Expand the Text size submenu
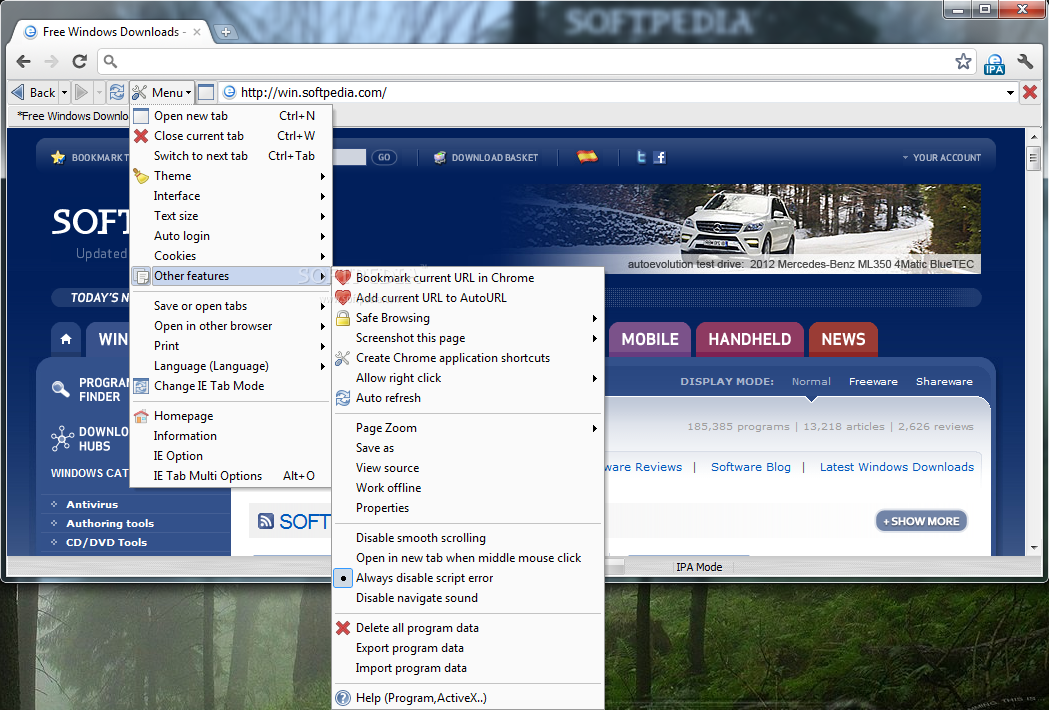The height and width of the screenshot is (710, 1049). point(231,216)
